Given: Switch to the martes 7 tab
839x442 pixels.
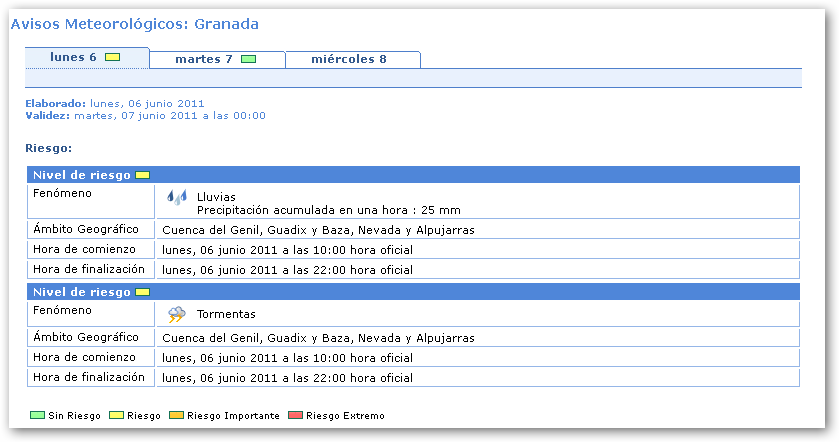Looking at the screenshot, I should [204, 60].
